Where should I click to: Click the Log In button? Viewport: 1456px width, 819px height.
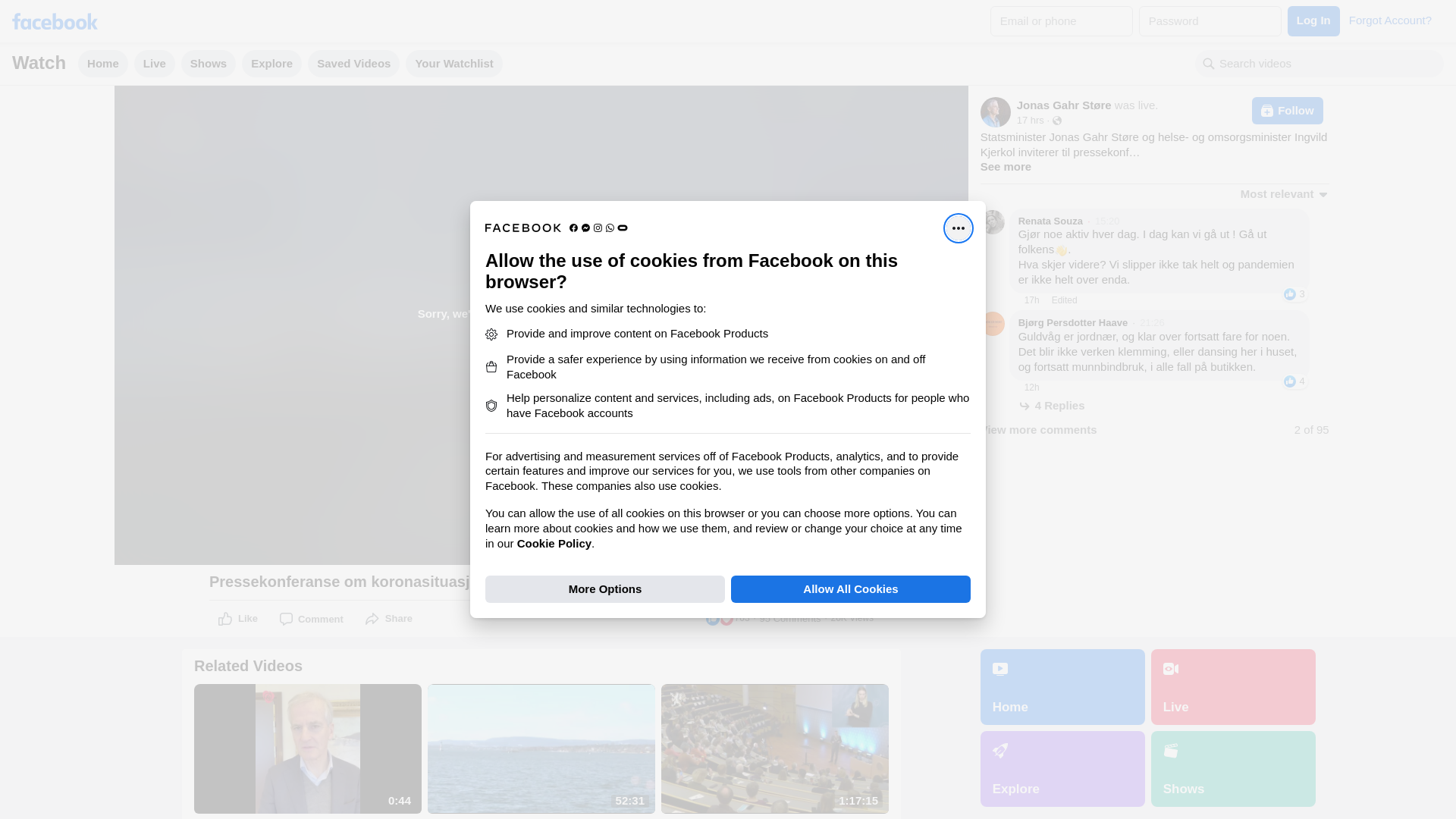(1313, 21)
